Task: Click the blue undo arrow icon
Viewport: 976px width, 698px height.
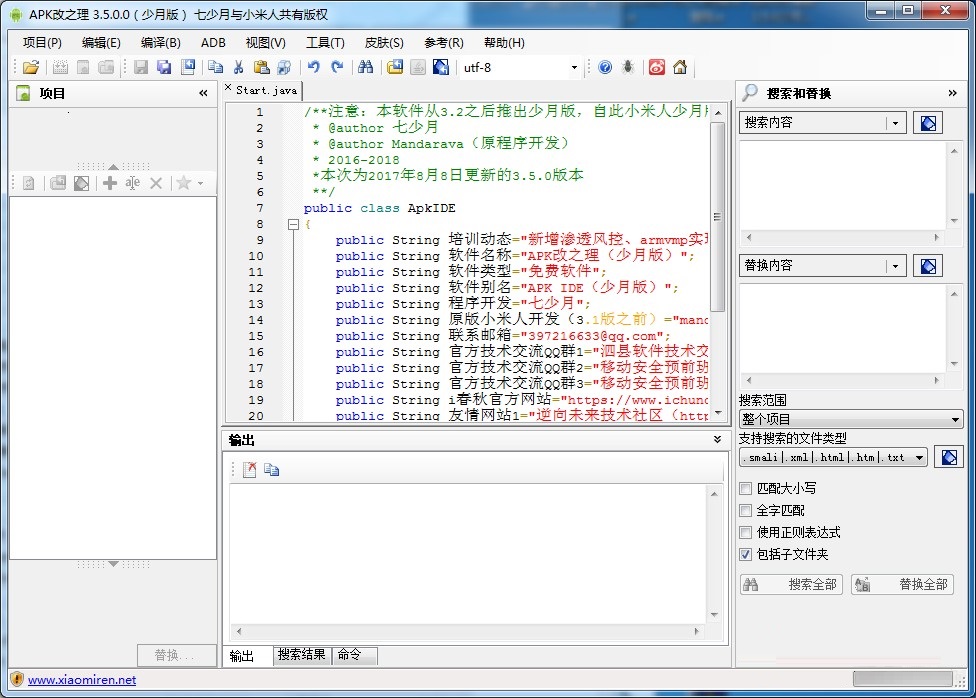Action: (314, 67)
